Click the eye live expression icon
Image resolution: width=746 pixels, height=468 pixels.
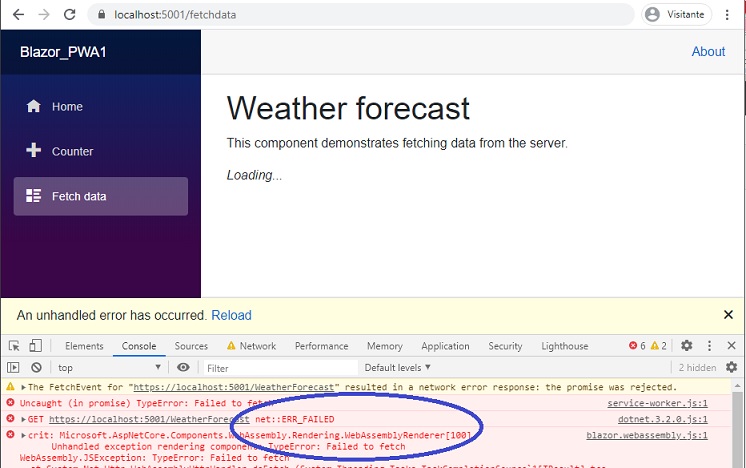183,367
